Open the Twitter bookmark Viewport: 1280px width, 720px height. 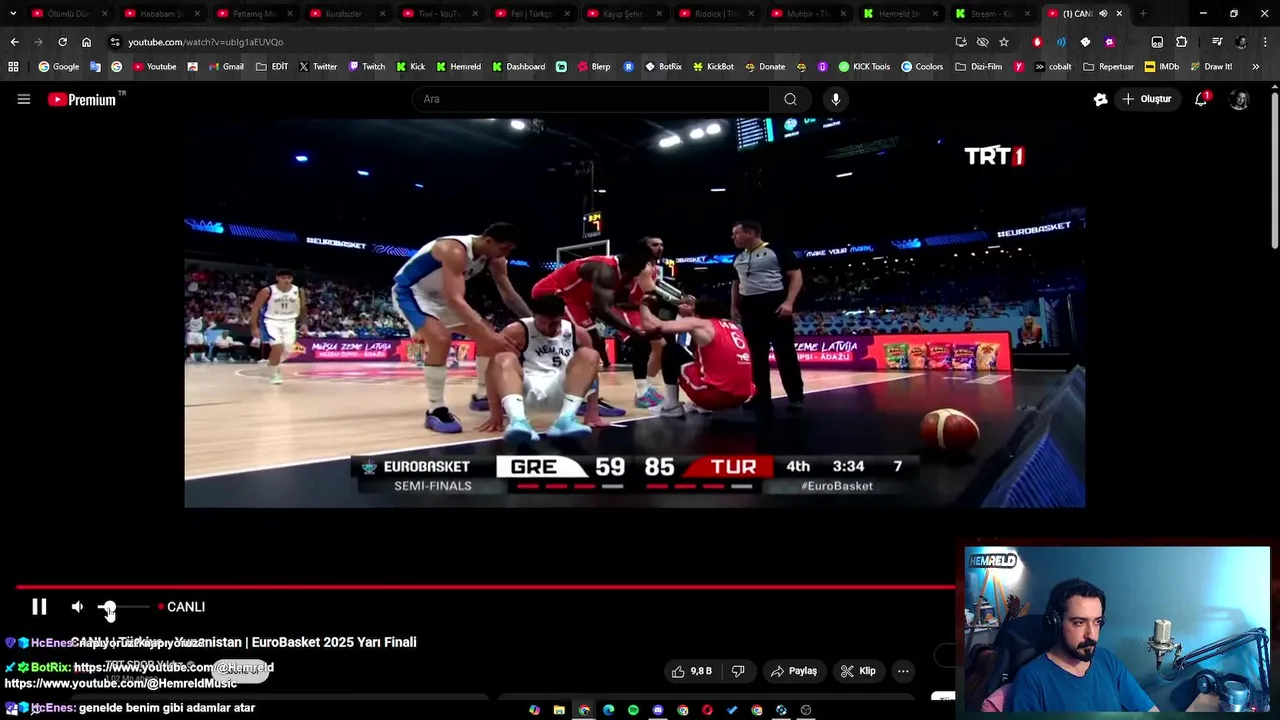coord(318,67)
